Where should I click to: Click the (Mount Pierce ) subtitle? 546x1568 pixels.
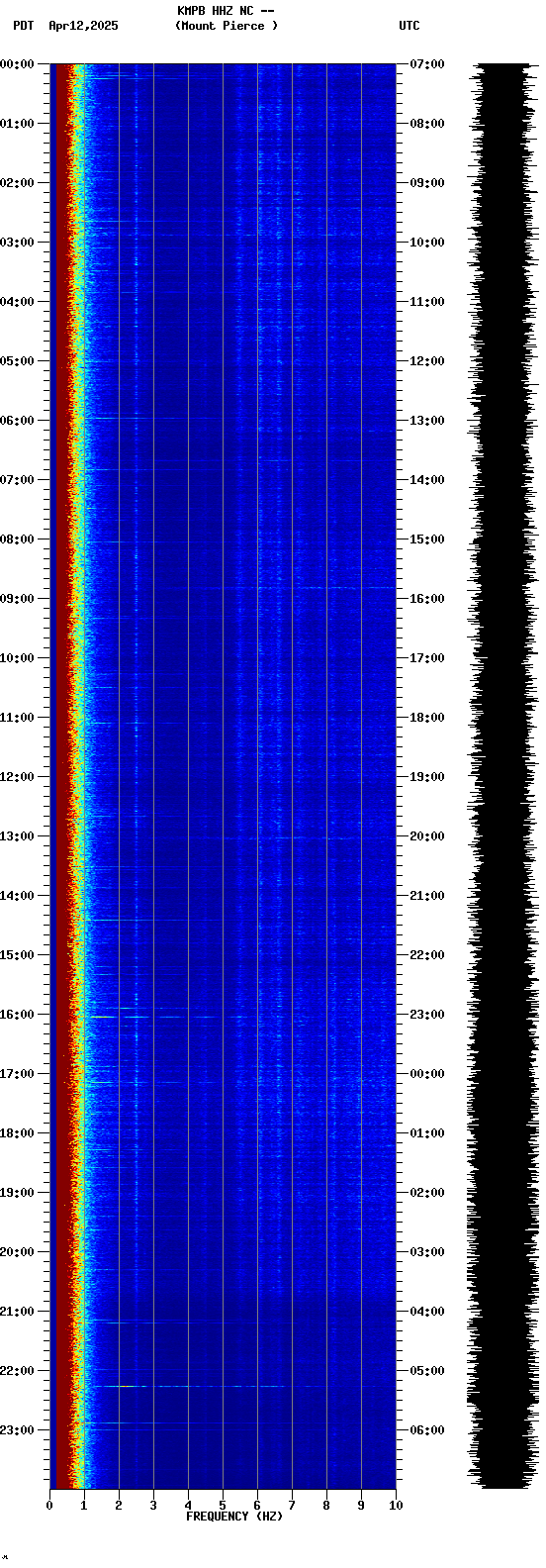click(x=227, y=26)
